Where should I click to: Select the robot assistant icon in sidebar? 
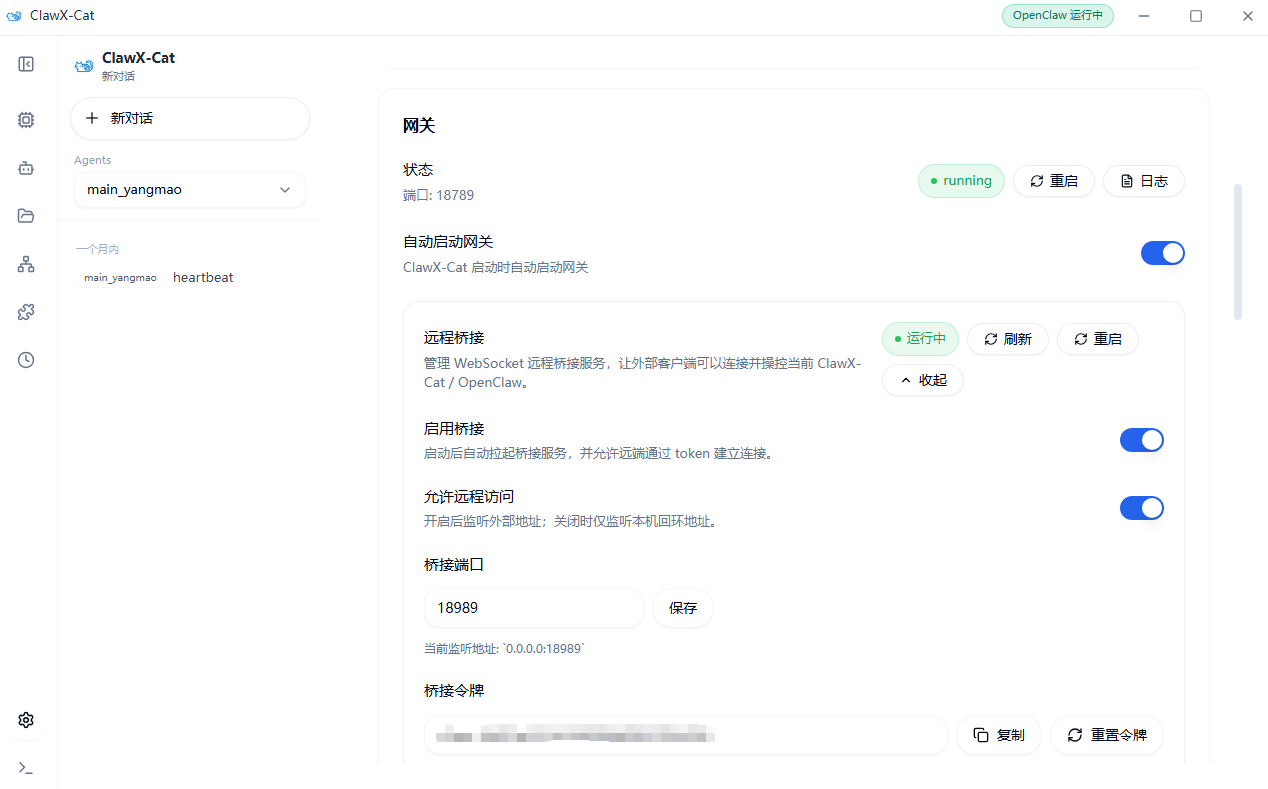point(25,167)
